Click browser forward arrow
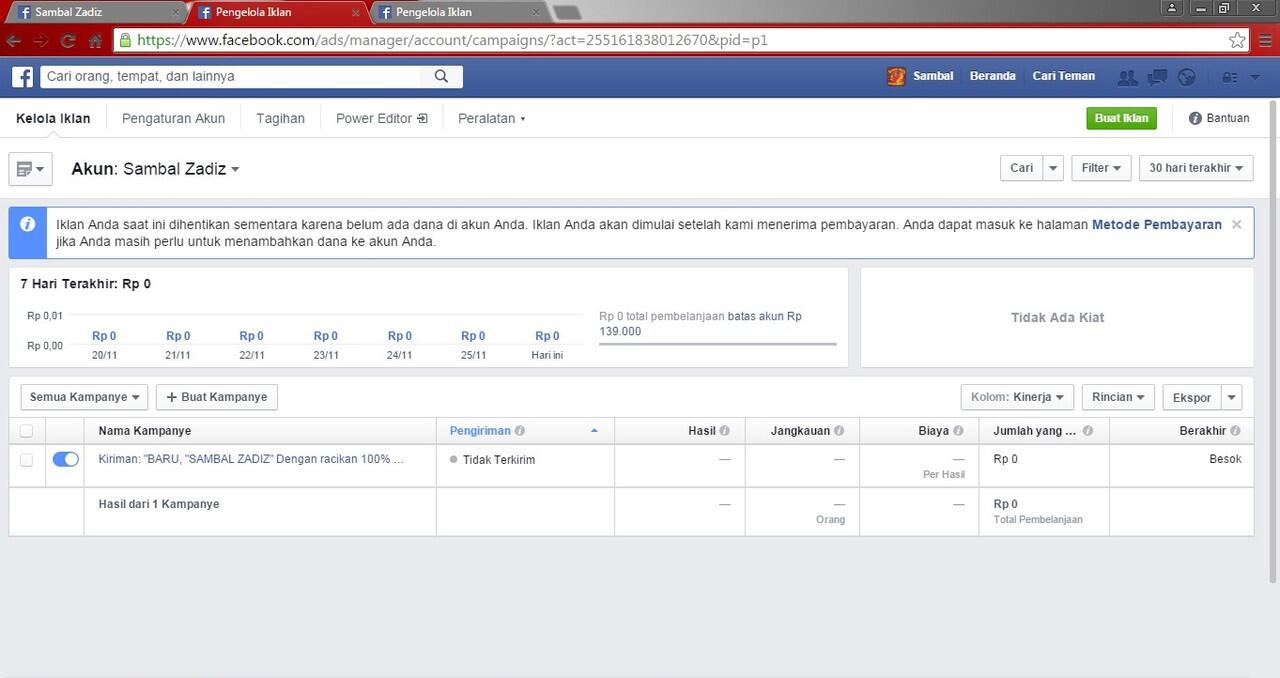This screenshot has width=1280, height=678. click(x=41, y=41)
